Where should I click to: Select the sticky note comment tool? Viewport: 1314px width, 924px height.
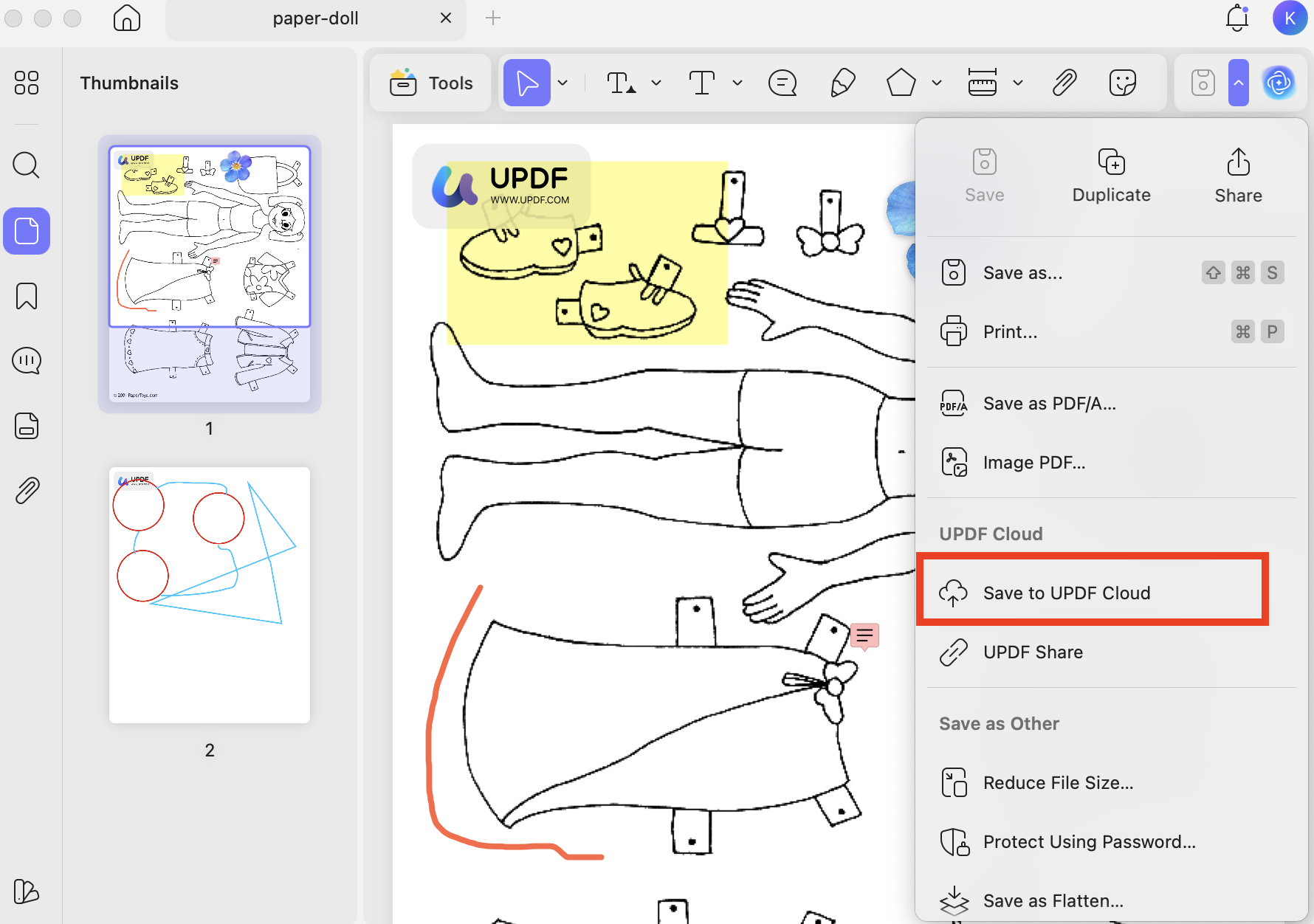(782, 83)
